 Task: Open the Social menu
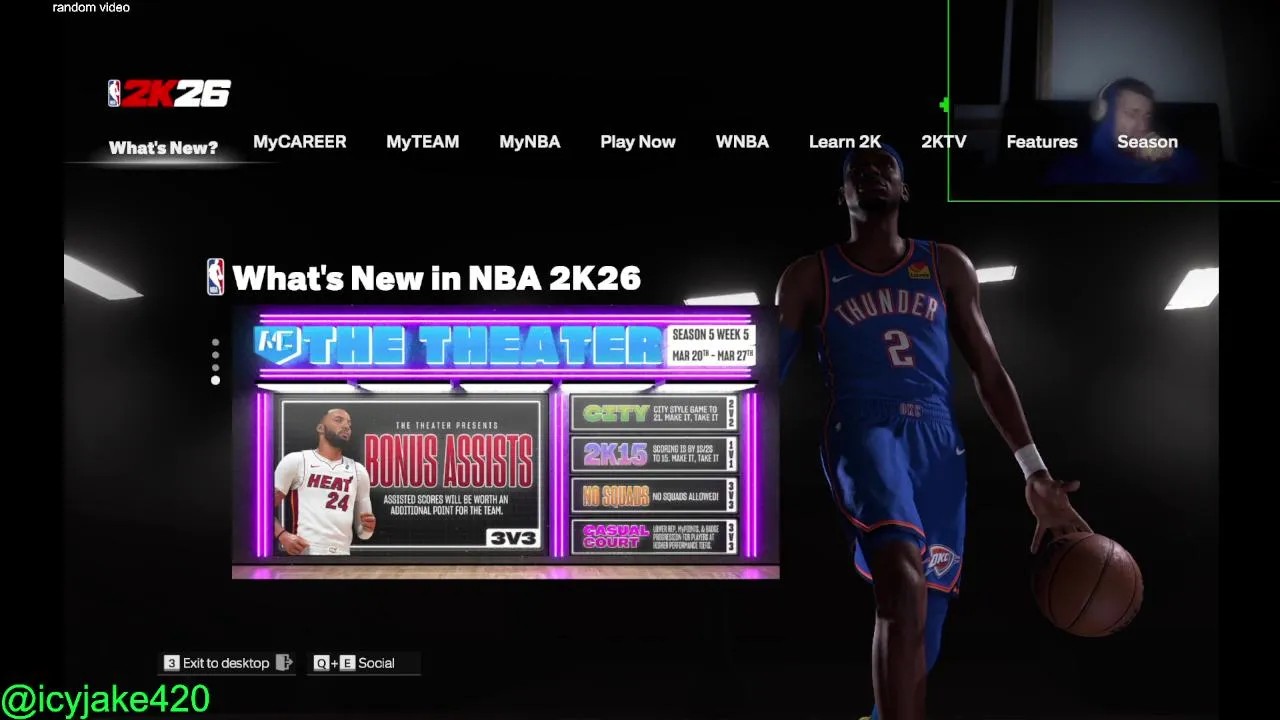tap(365, 663)
